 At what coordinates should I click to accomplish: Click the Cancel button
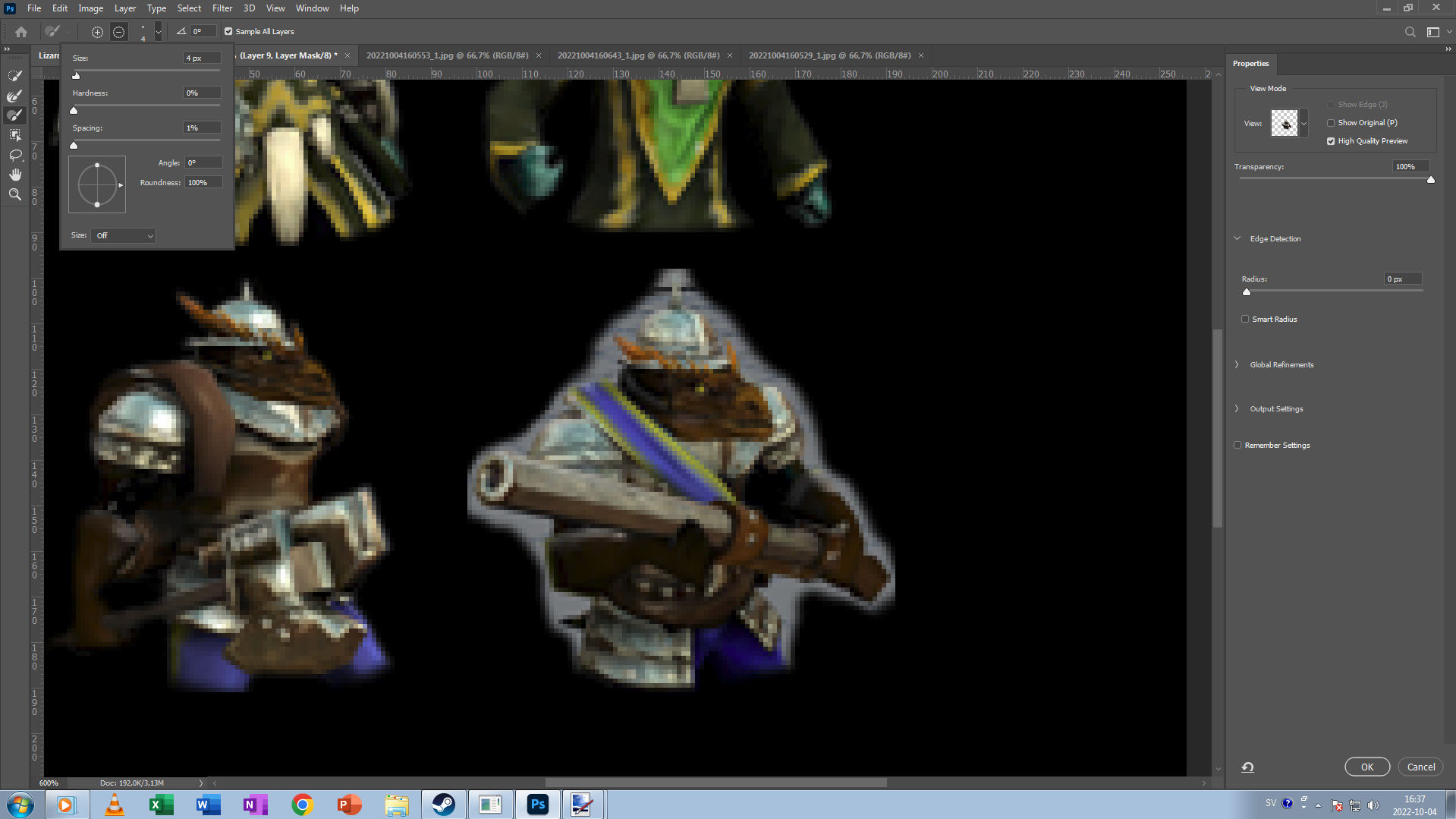coord(1421,767)
